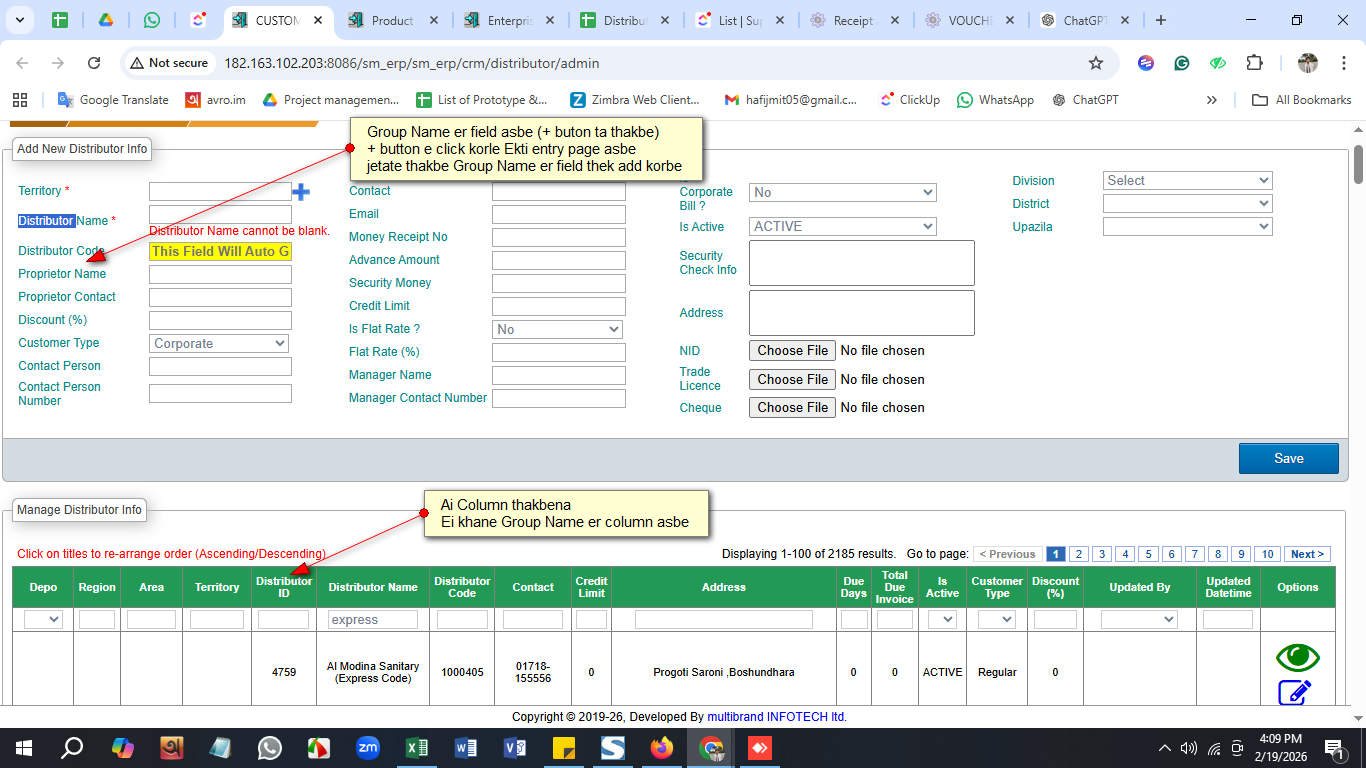
Task: Open the Division dropdown
Action: pos(1187,180)
